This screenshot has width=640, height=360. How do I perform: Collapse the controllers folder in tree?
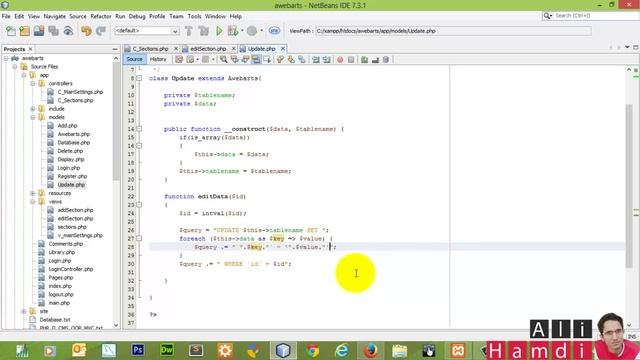coord(33,84)
